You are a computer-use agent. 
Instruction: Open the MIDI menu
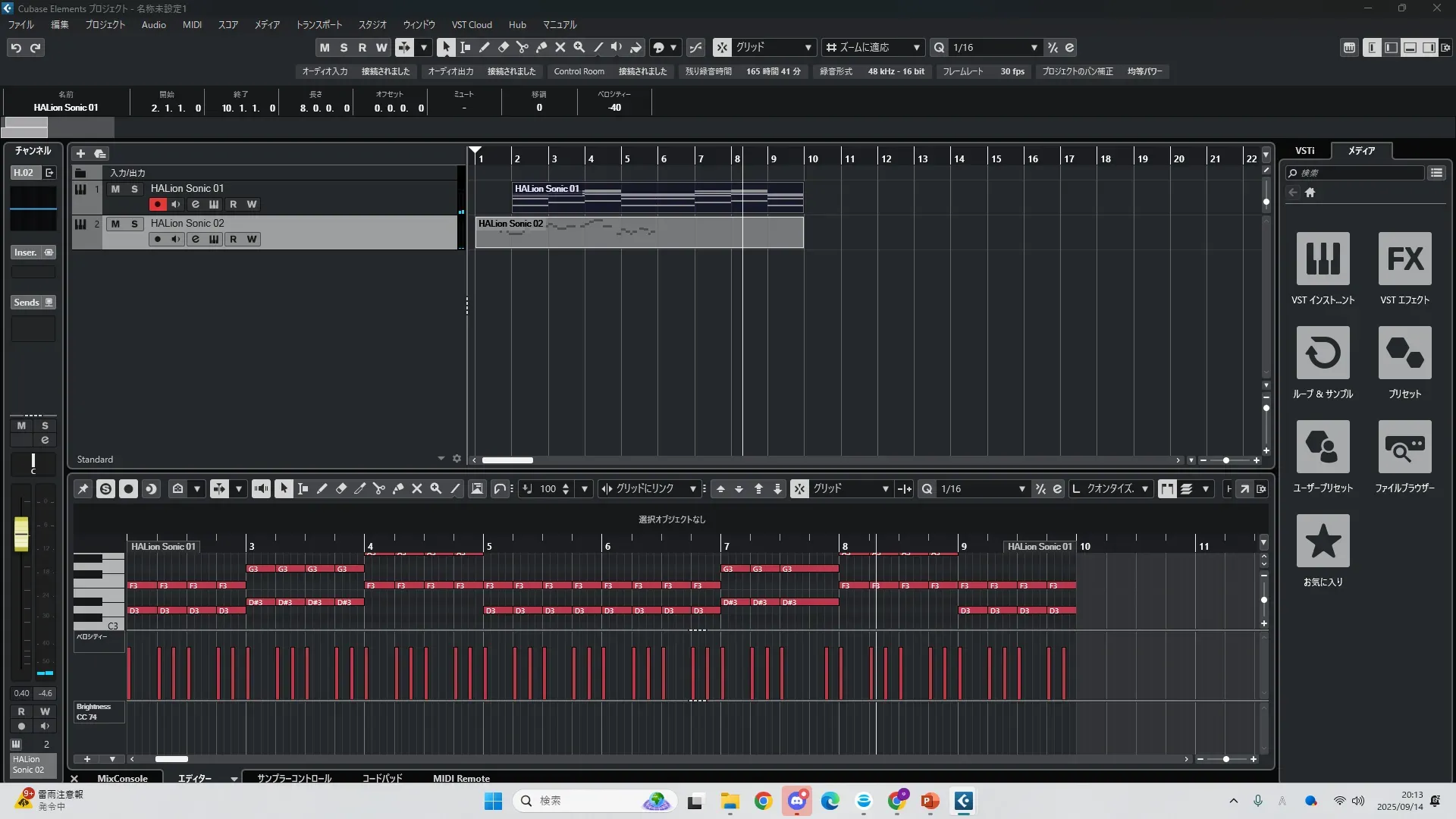pos(192,25)
